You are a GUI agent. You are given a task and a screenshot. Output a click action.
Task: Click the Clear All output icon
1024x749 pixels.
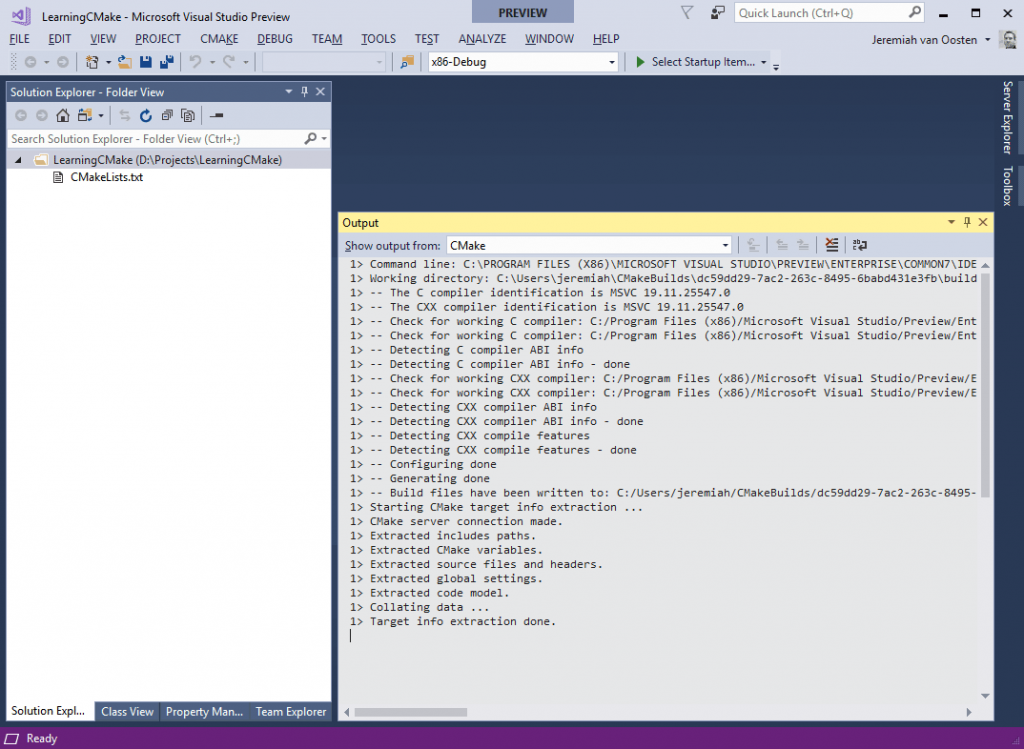pos(831,245)
